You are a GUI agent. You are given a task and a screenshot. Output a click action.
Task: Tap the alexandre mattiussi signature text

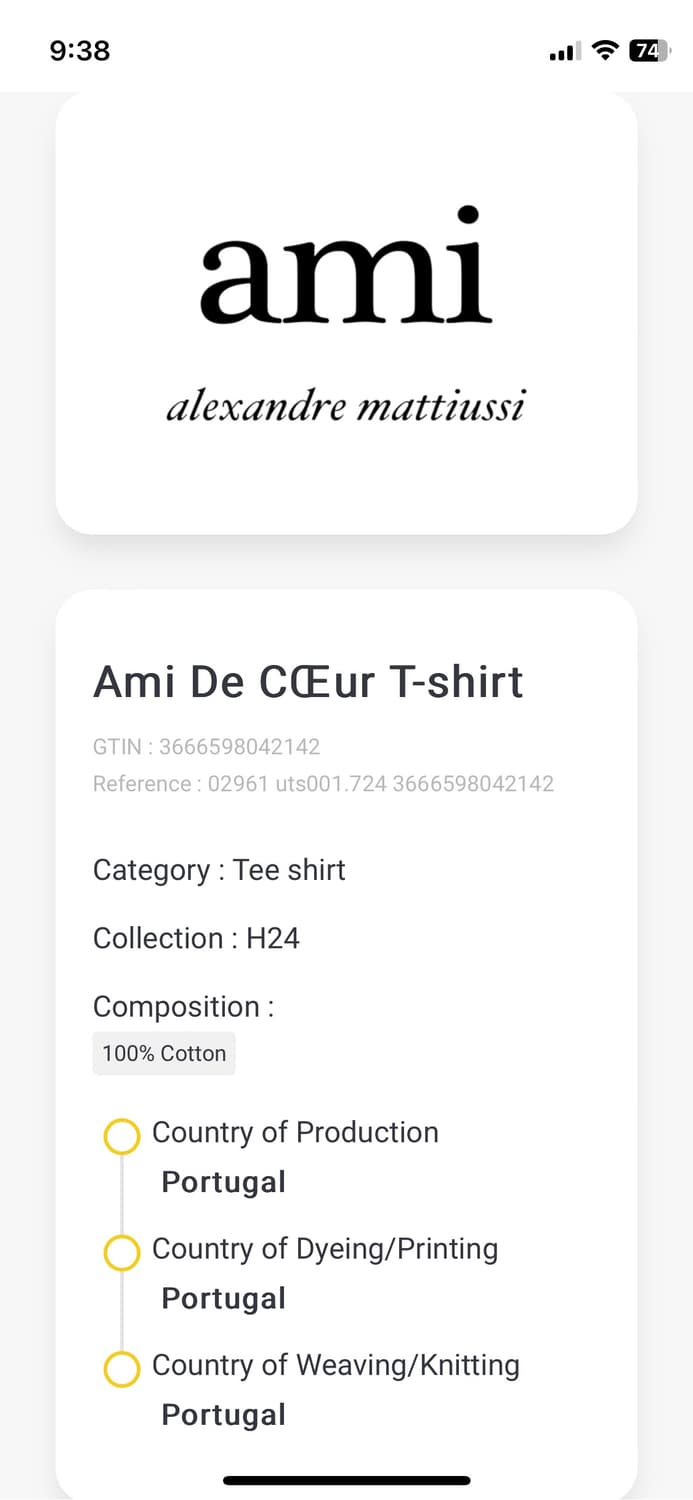pos(346,408)
